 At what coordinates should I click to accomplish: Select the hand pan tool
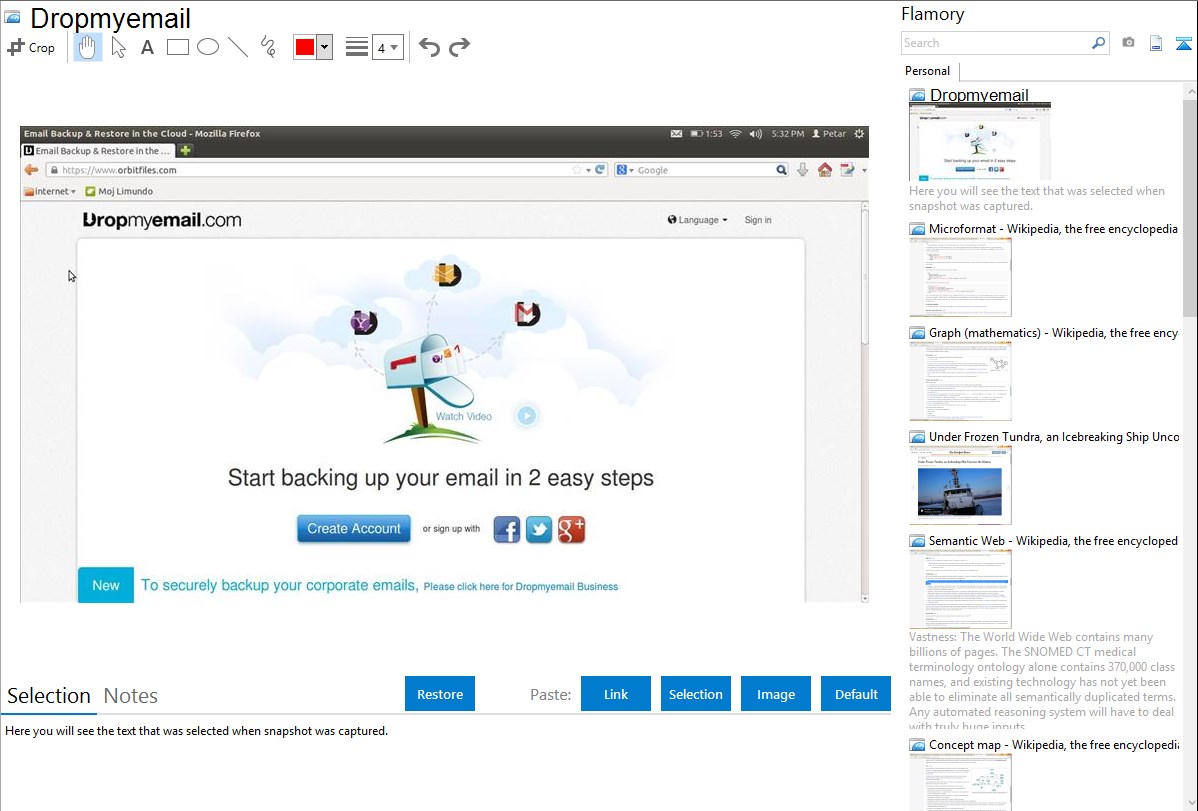point(87,47)
